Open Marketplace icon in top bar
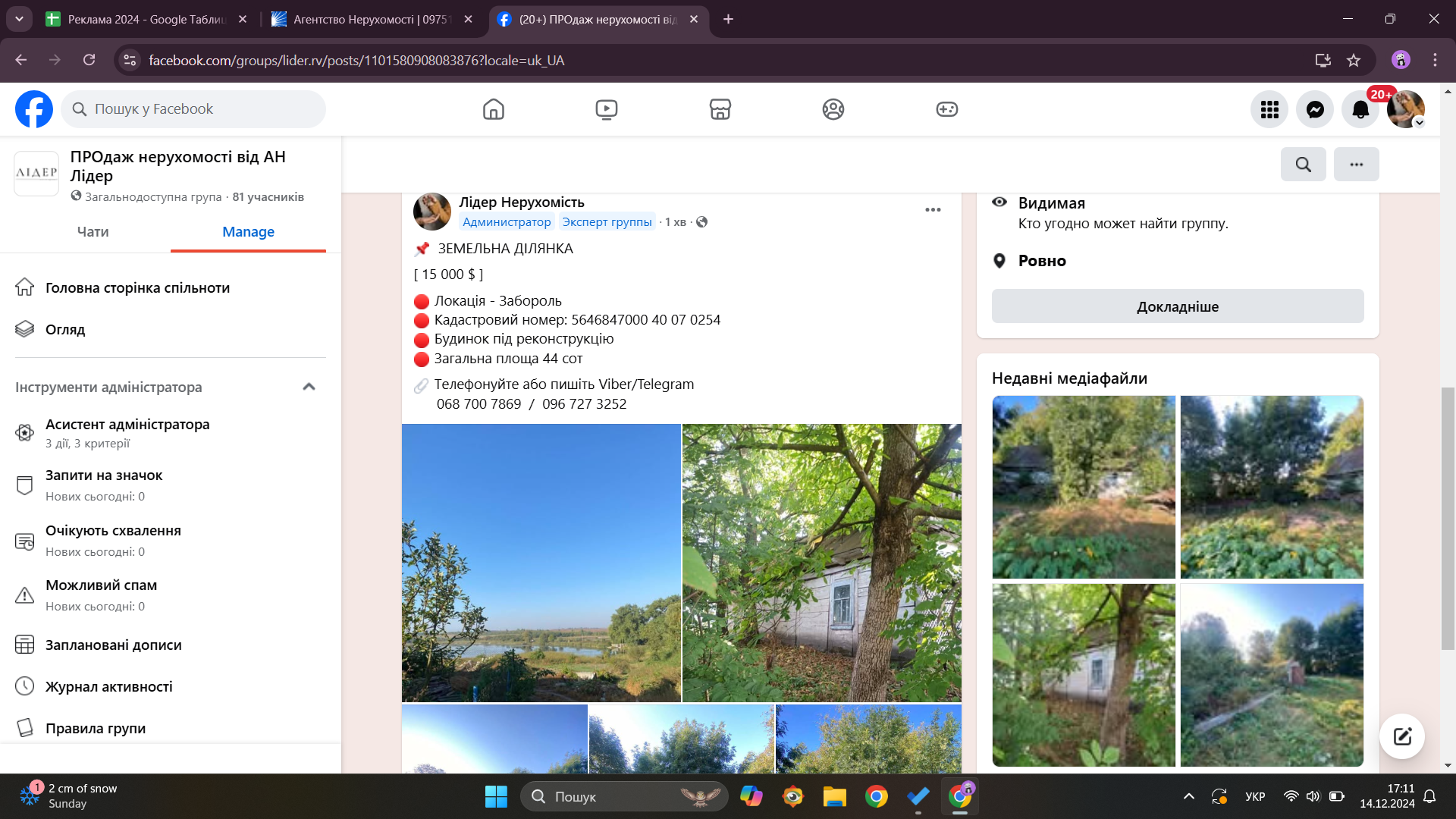1456x819 pixels. 720,109
